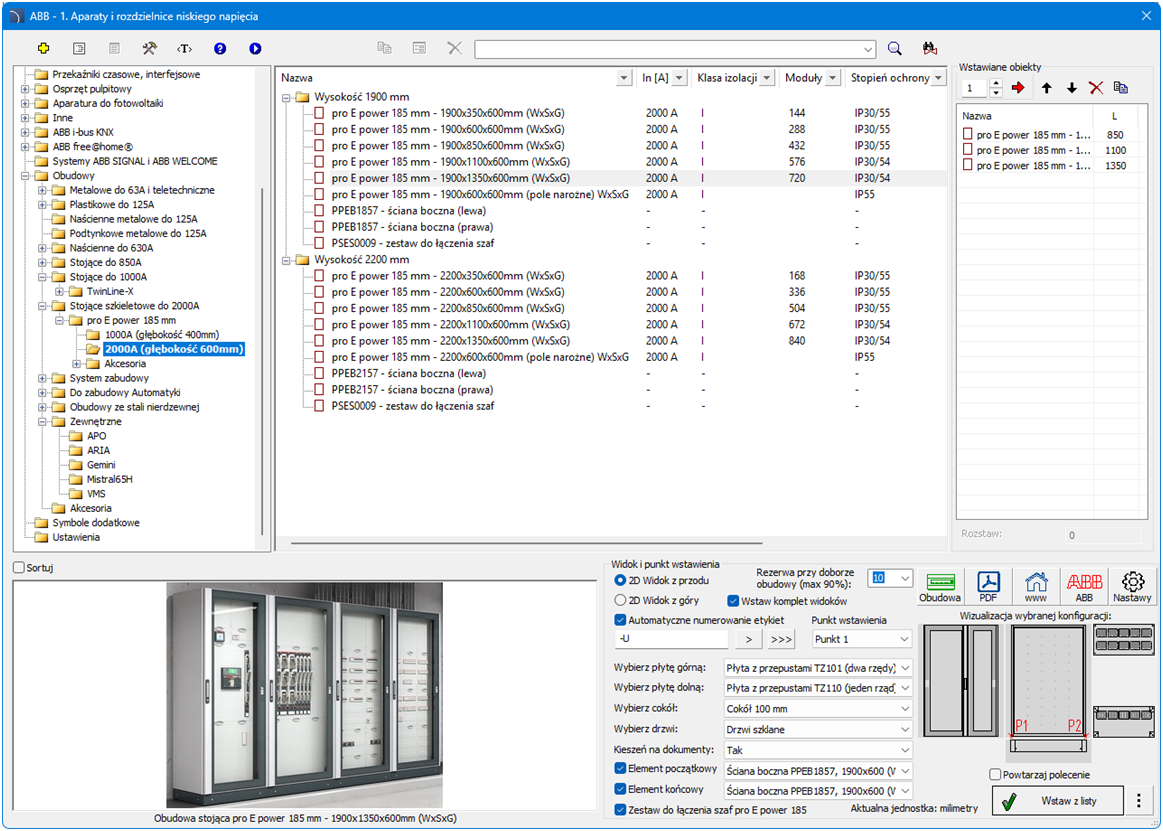Click the blue question mark help icon
Viewport: 1163px width, 831px height.
(220, 48)
